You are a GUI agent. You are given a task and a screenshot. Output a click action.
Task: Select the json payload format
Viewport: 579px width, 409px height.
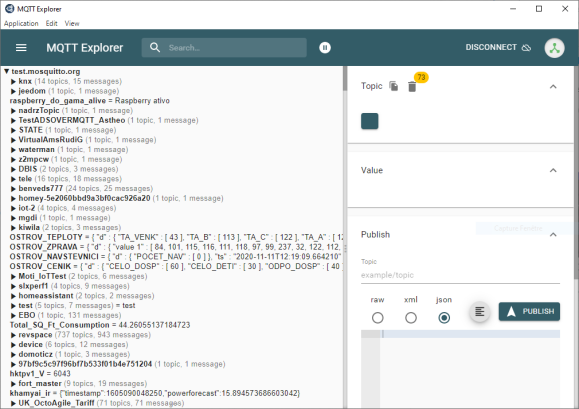click(x=444, y=317)
